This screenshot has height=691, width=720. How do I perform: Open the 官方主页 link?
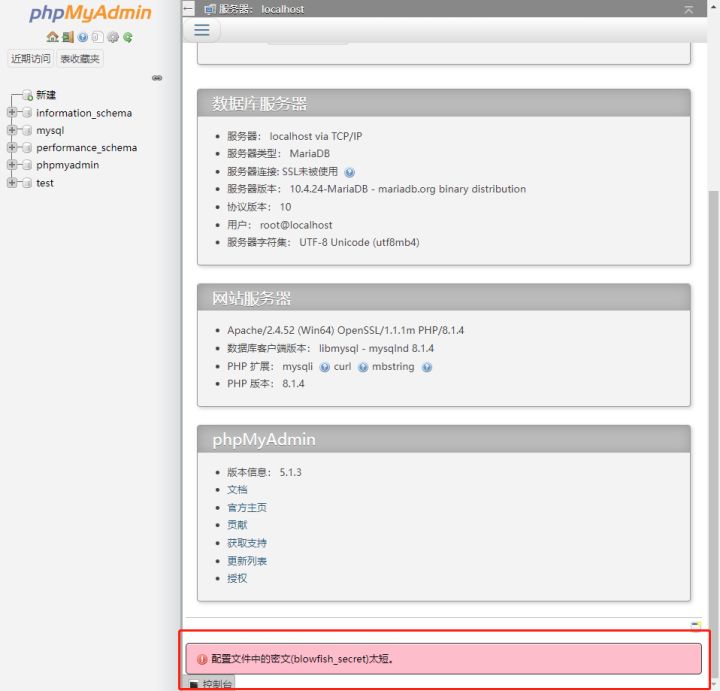point(247,508)
